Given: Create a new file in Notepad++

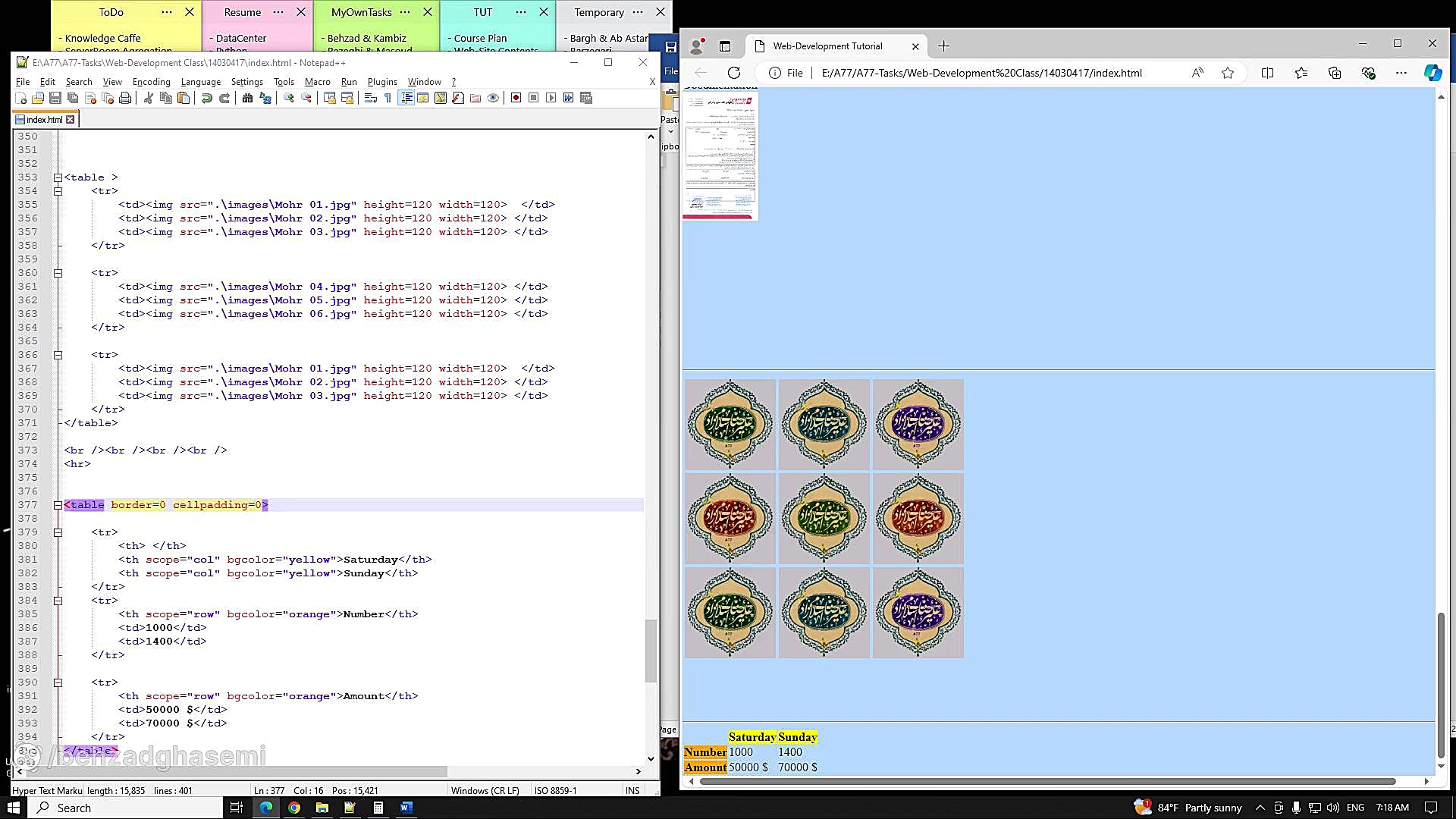Looking at the screenshot, I should (x=20, y=98).
